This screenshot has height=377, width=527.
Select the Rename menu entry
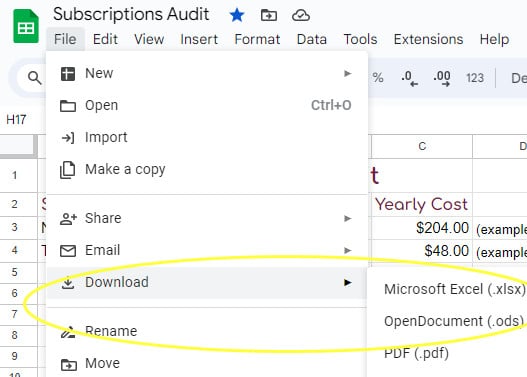(206, 332)
